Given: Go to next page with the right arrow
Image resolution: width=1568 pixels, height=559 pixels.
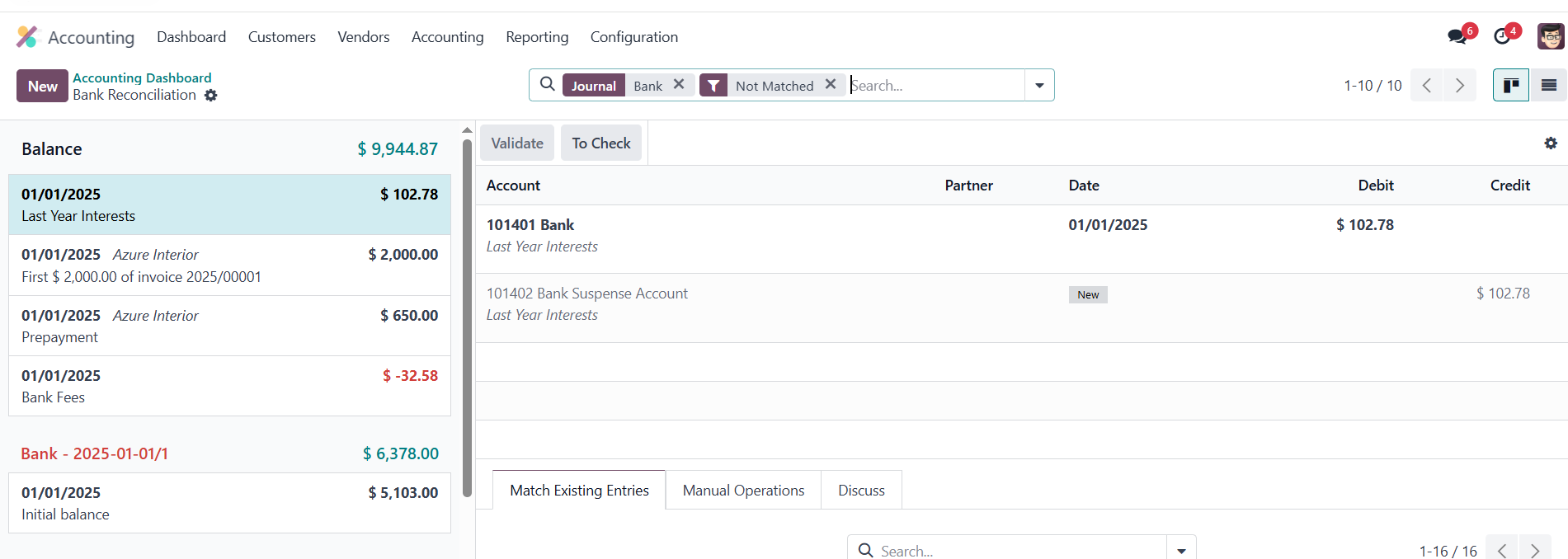Looking at the screenshot, I should click(x=1459, y=85).
